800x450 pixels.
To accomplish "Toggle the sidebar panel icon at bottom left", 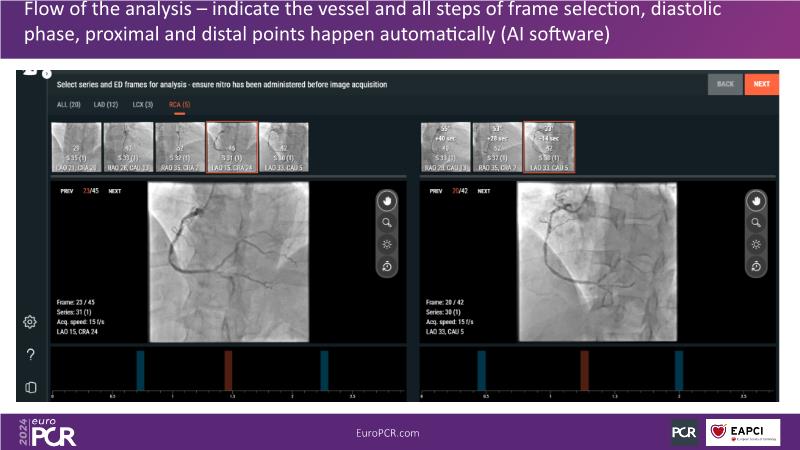I will click(x=31, y=387).
